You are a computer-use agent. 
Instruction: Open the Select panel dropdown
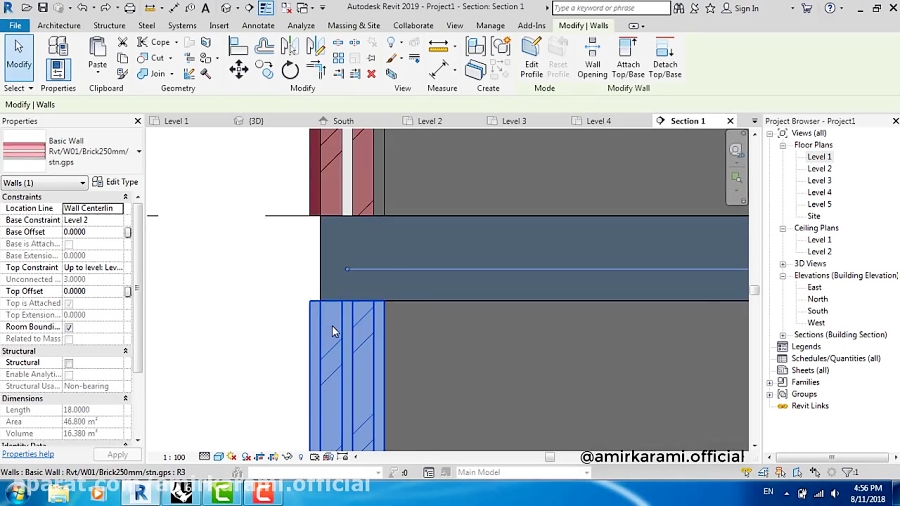(x=18, y=88)
